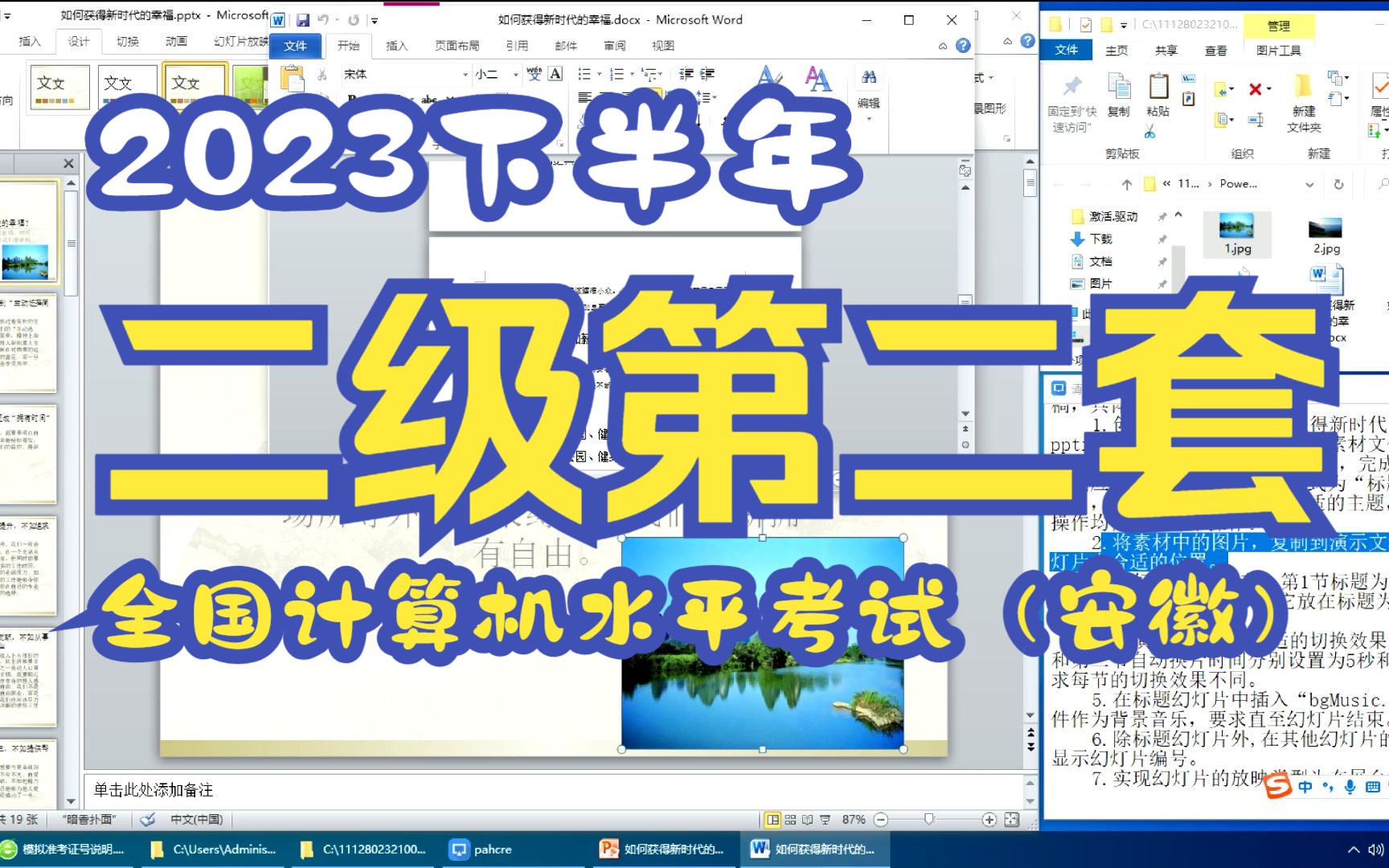Open Word Insert tab

tap(397, 46)
